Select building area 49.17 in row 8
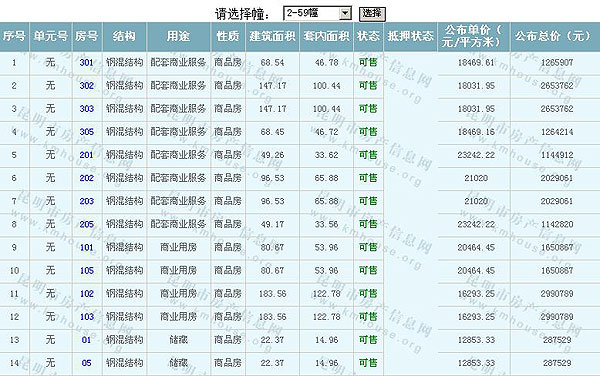The height and width of the screenshot is (376, 600). 272,224
